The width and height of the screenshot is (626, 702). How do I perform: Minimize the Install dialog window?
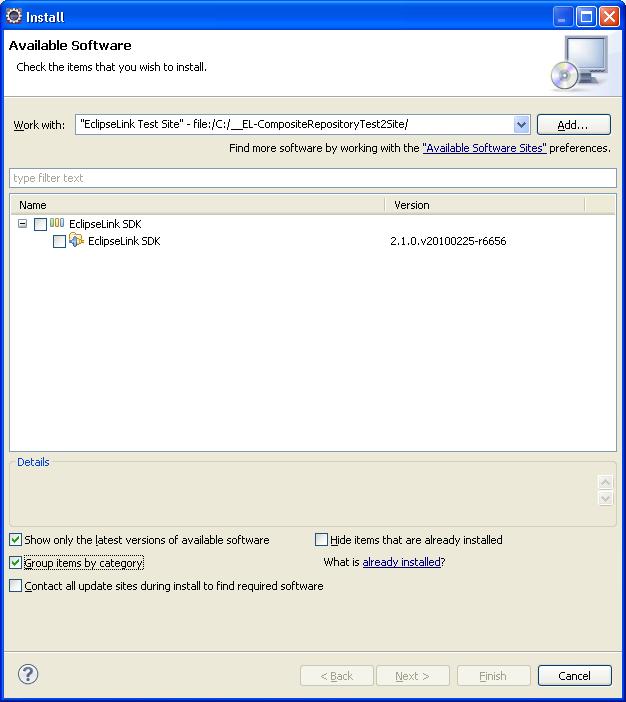pos(563,17)
